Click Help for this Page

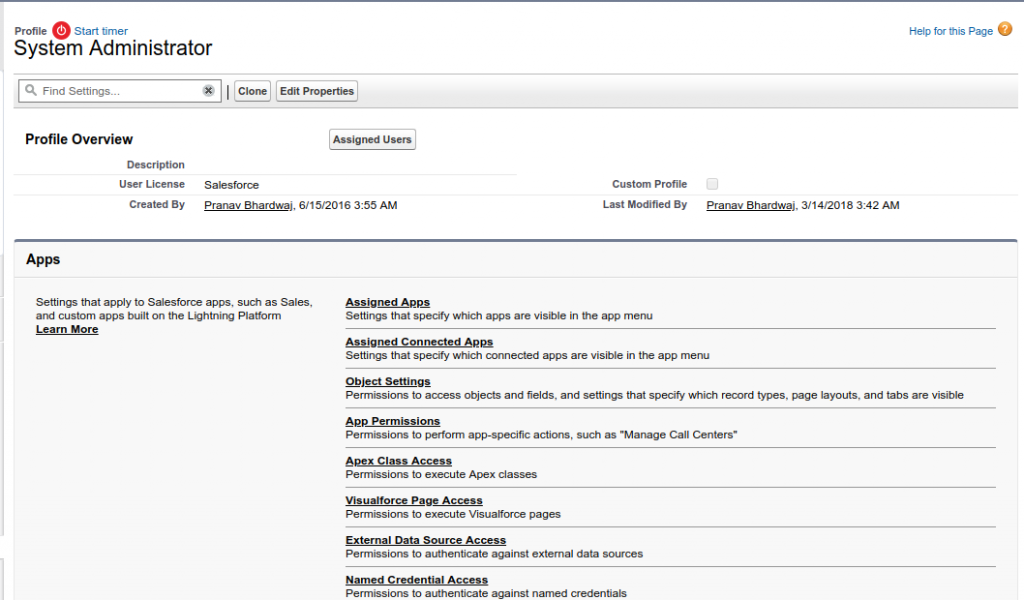click(x=950, y=31)
